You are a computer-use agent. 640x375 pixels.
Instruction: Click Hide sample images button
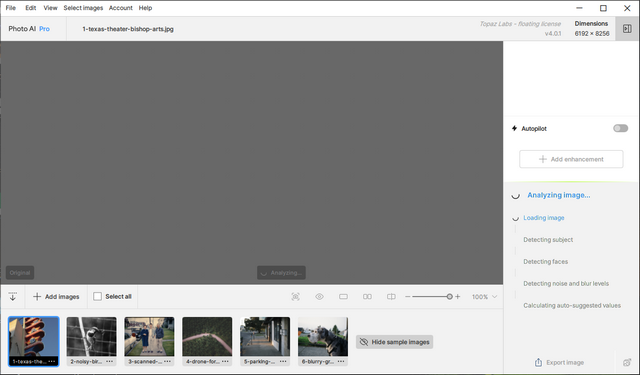394,342
